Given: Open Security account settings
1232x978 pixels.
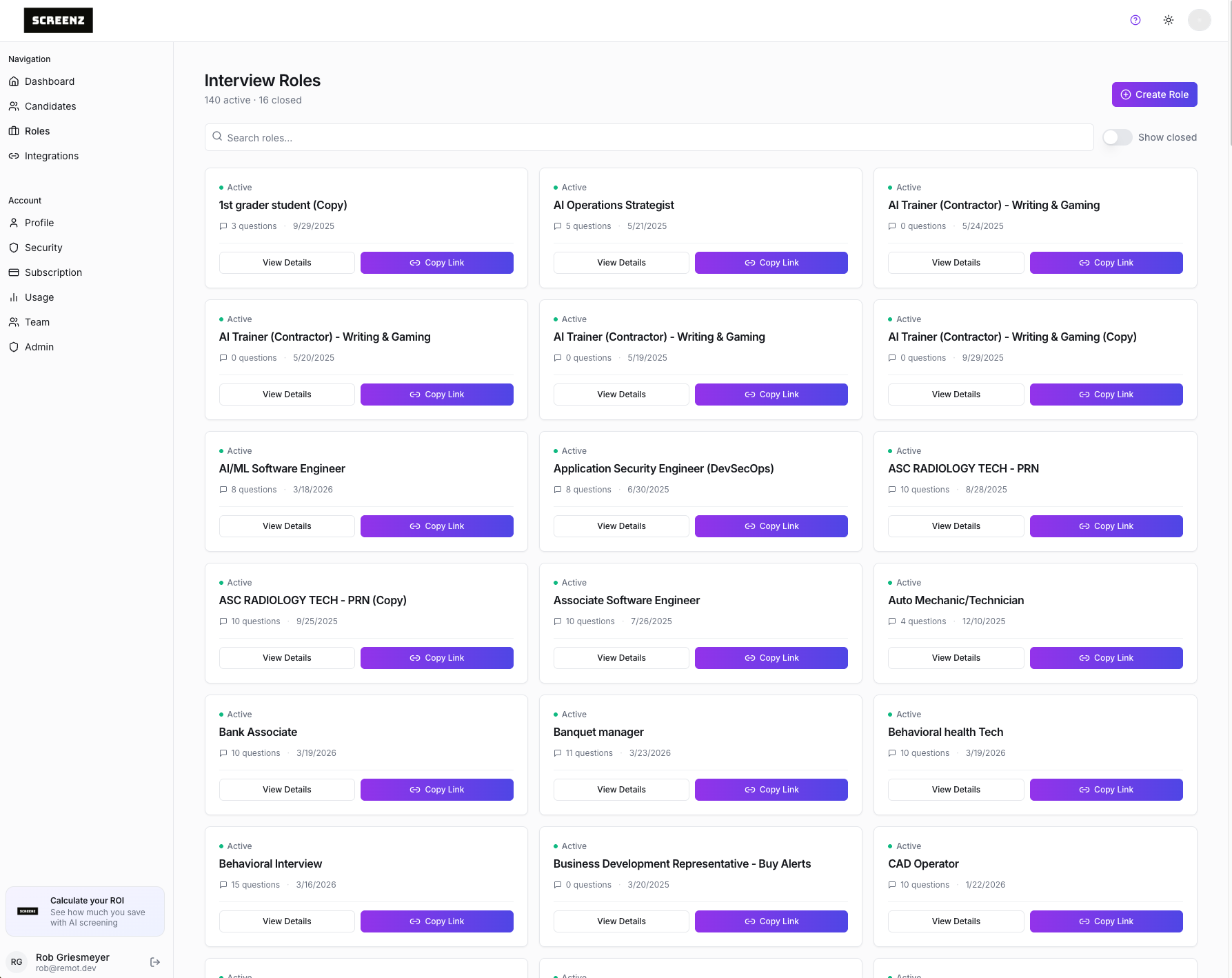Looking at the screenshot, I should point(43,248).
